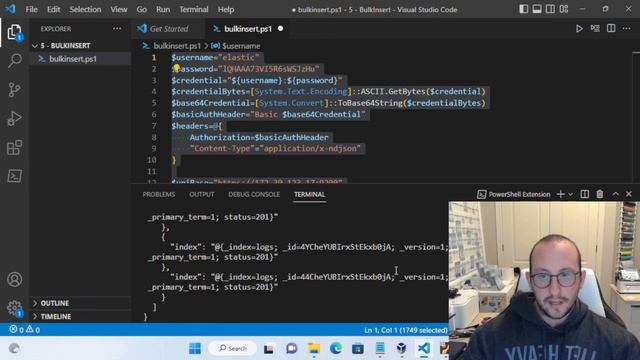The image size is (640, 360).
Task: Click the Run Selection icon in editor toolbar
Action: pyautogui.click(x=595, y=29)
